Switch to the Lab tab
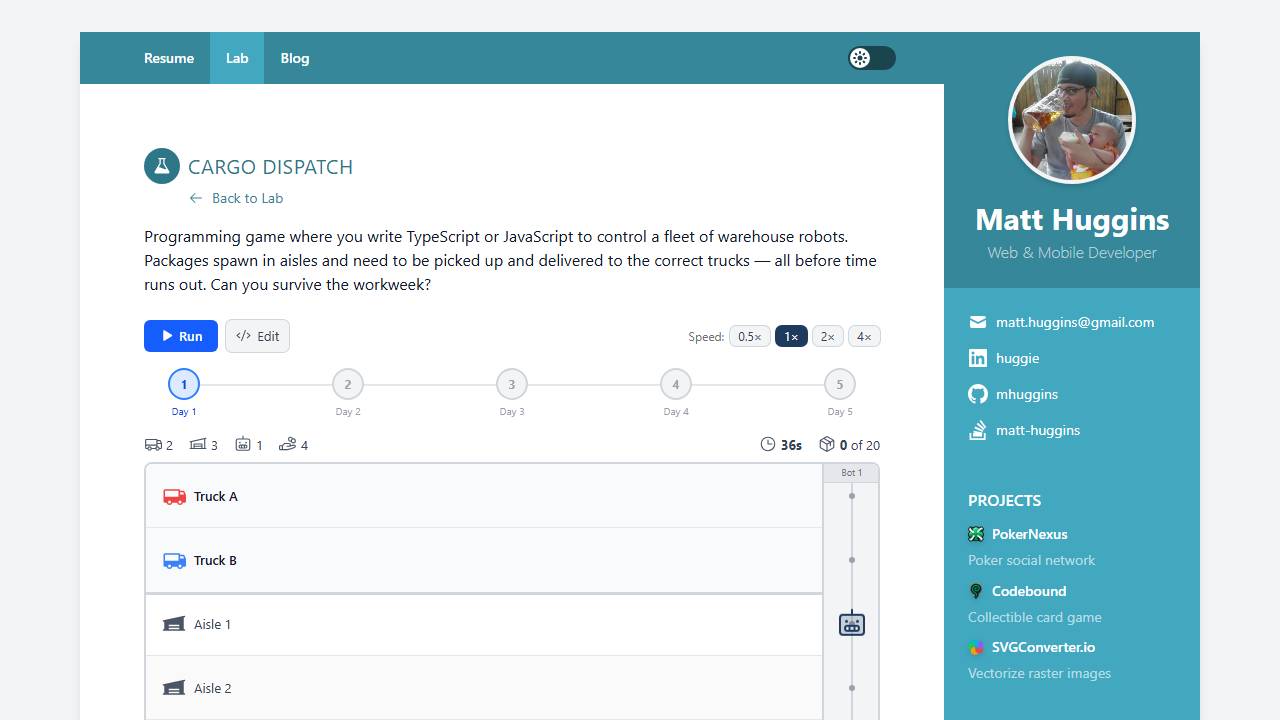Image resolution: width=1280 pixels, height=720 pixels. point(237,58)
